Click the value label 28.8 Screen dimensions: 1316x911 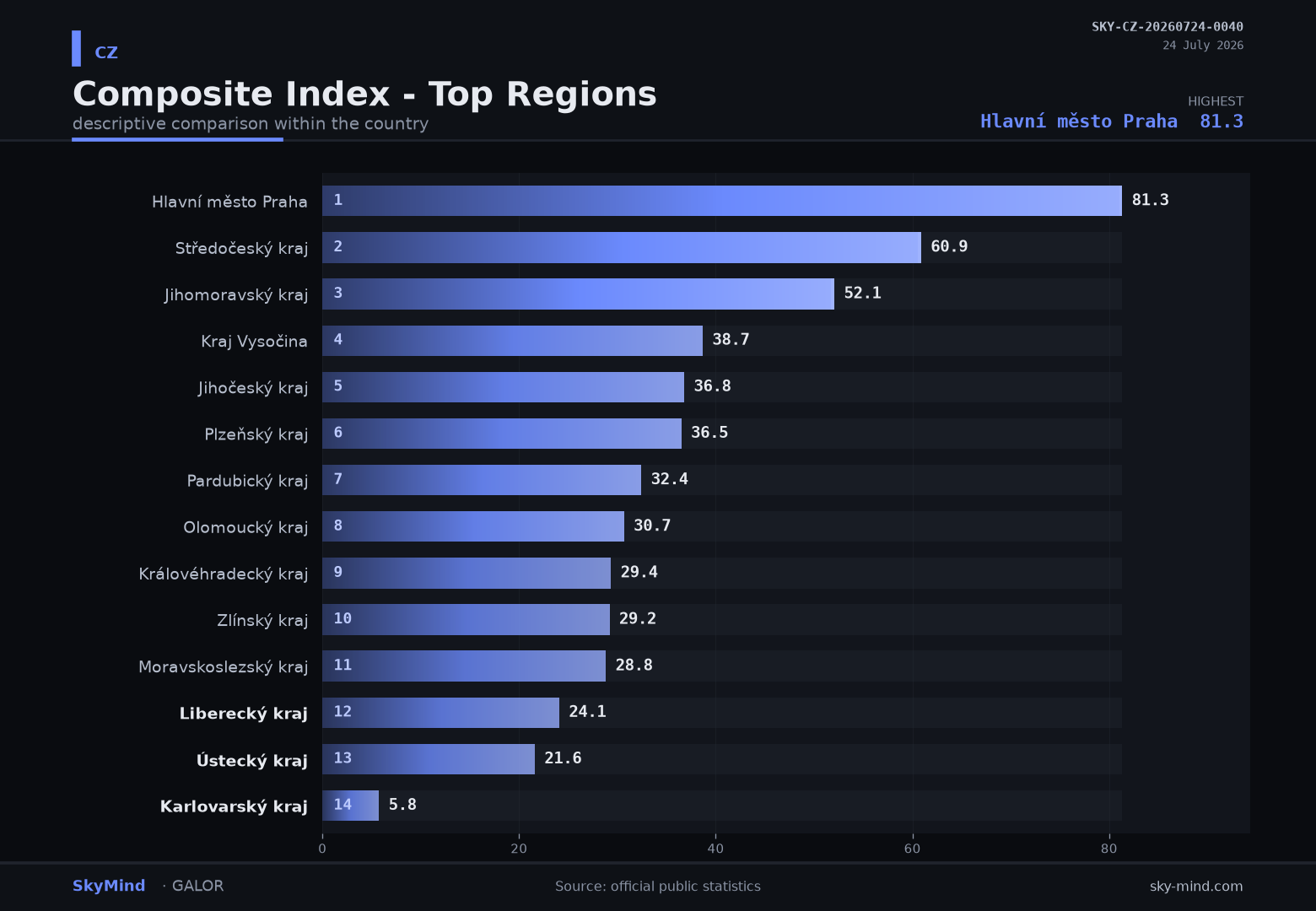tap(634, 665)
